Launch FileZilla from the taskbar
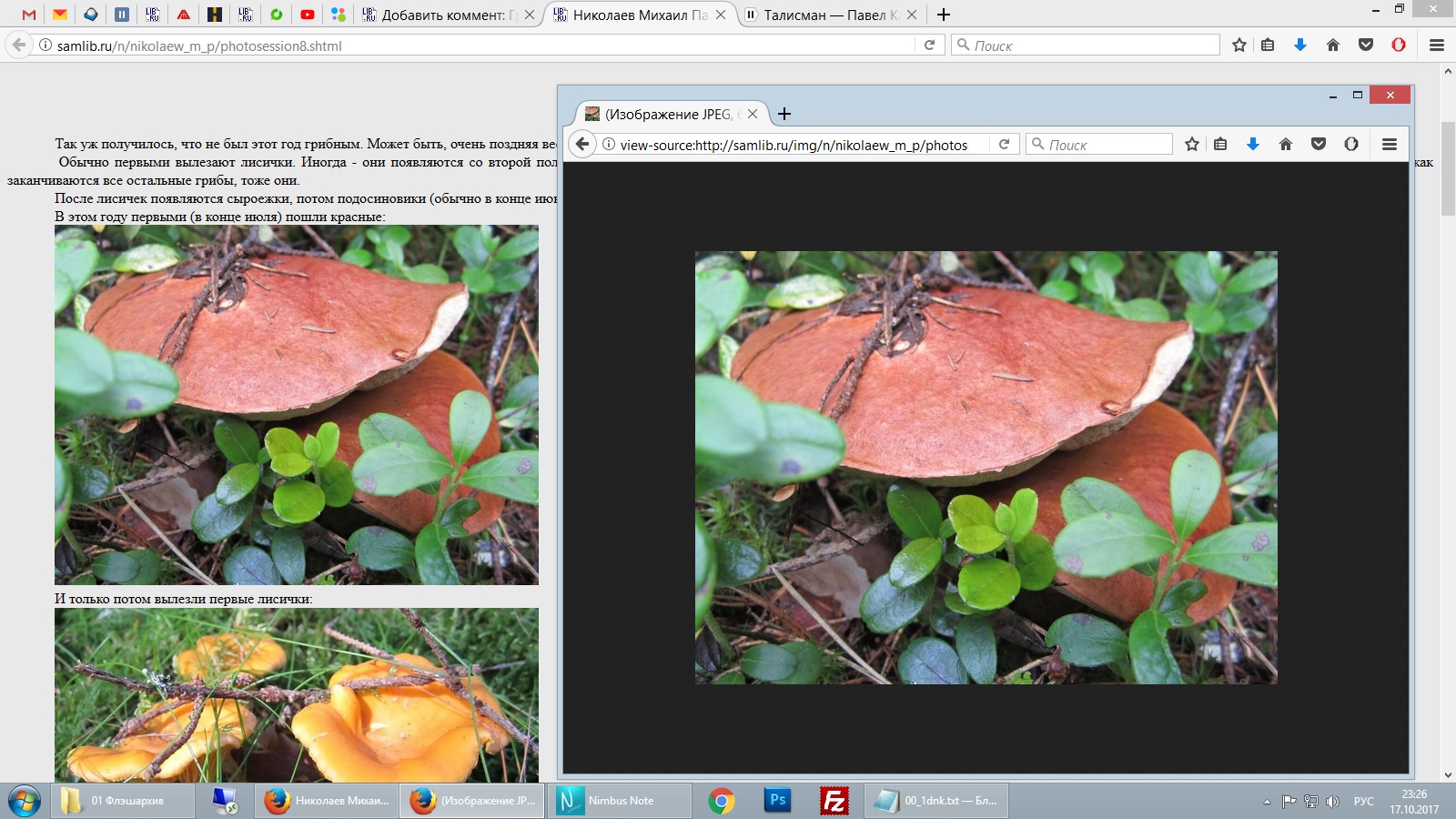Screen dimensions: 1456x819 coord(834,800)
